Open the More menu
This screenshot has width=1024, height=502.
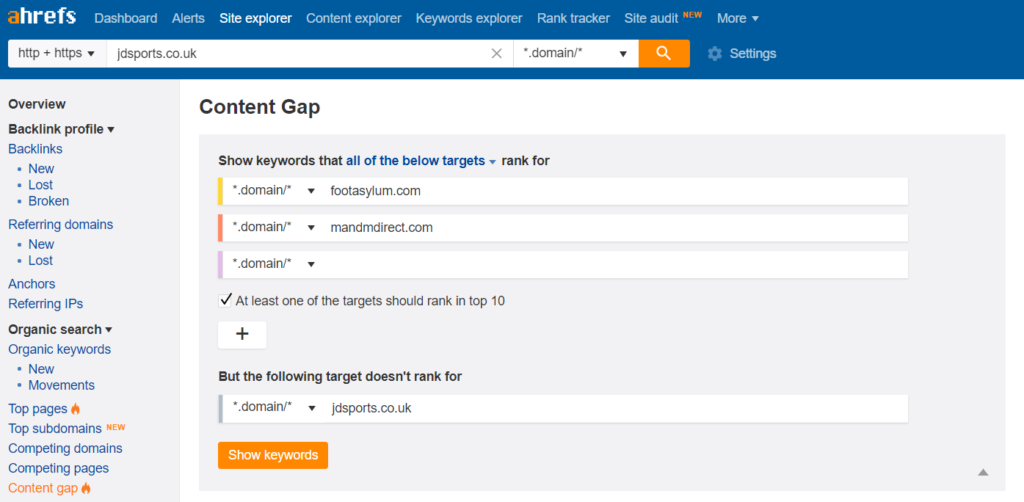coord(738,18)
